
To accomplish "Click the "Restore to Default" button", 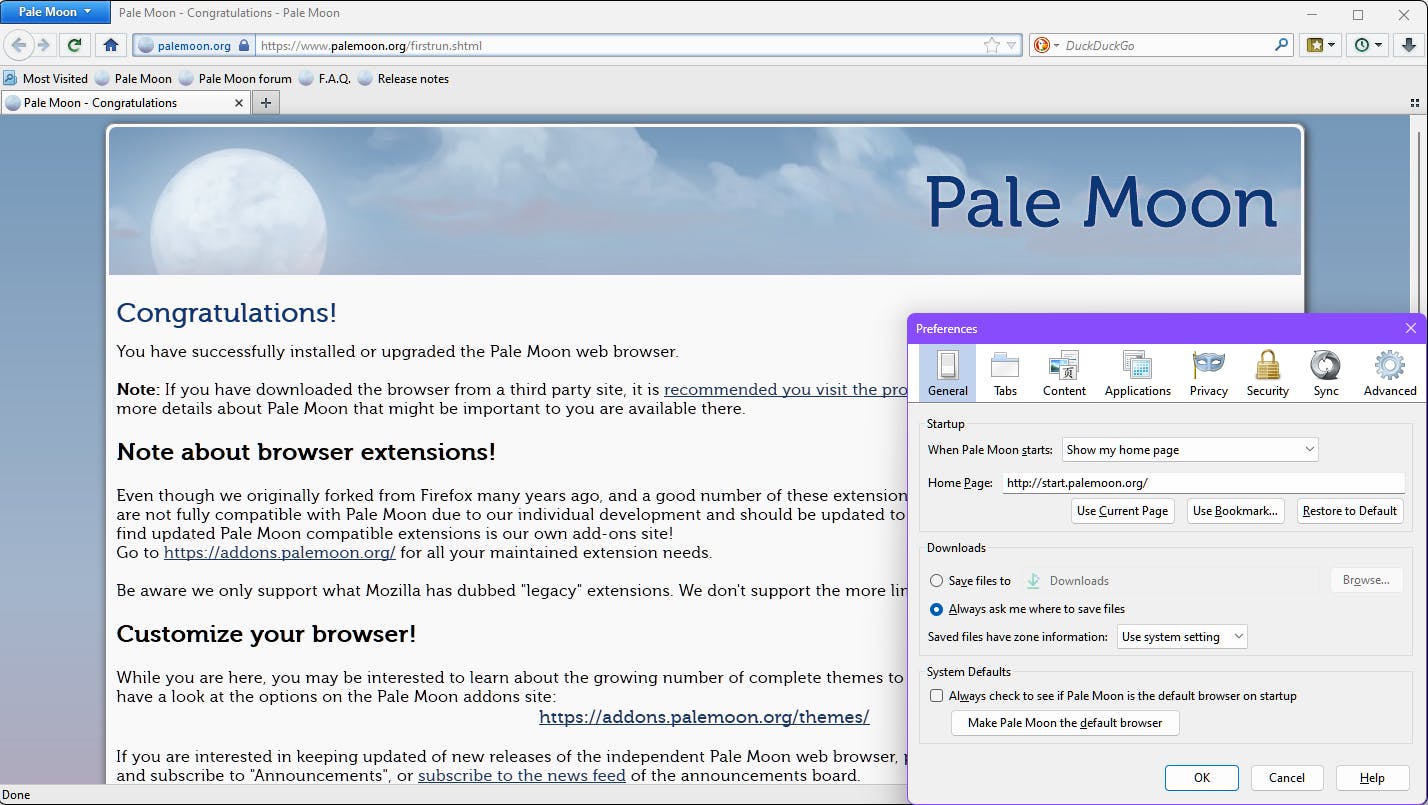I will tap(1349, 511).
